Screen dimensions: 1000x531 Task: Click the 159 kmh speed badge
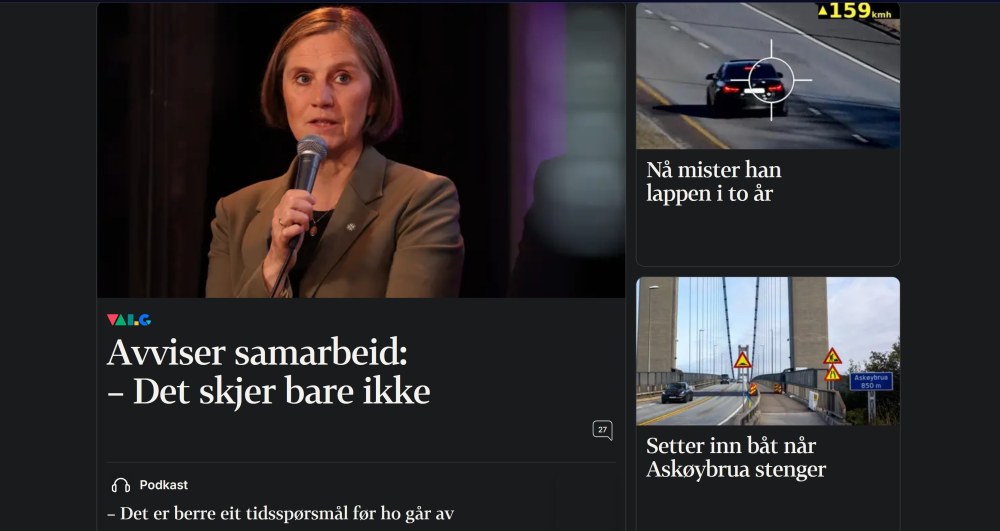click(855, 11)
